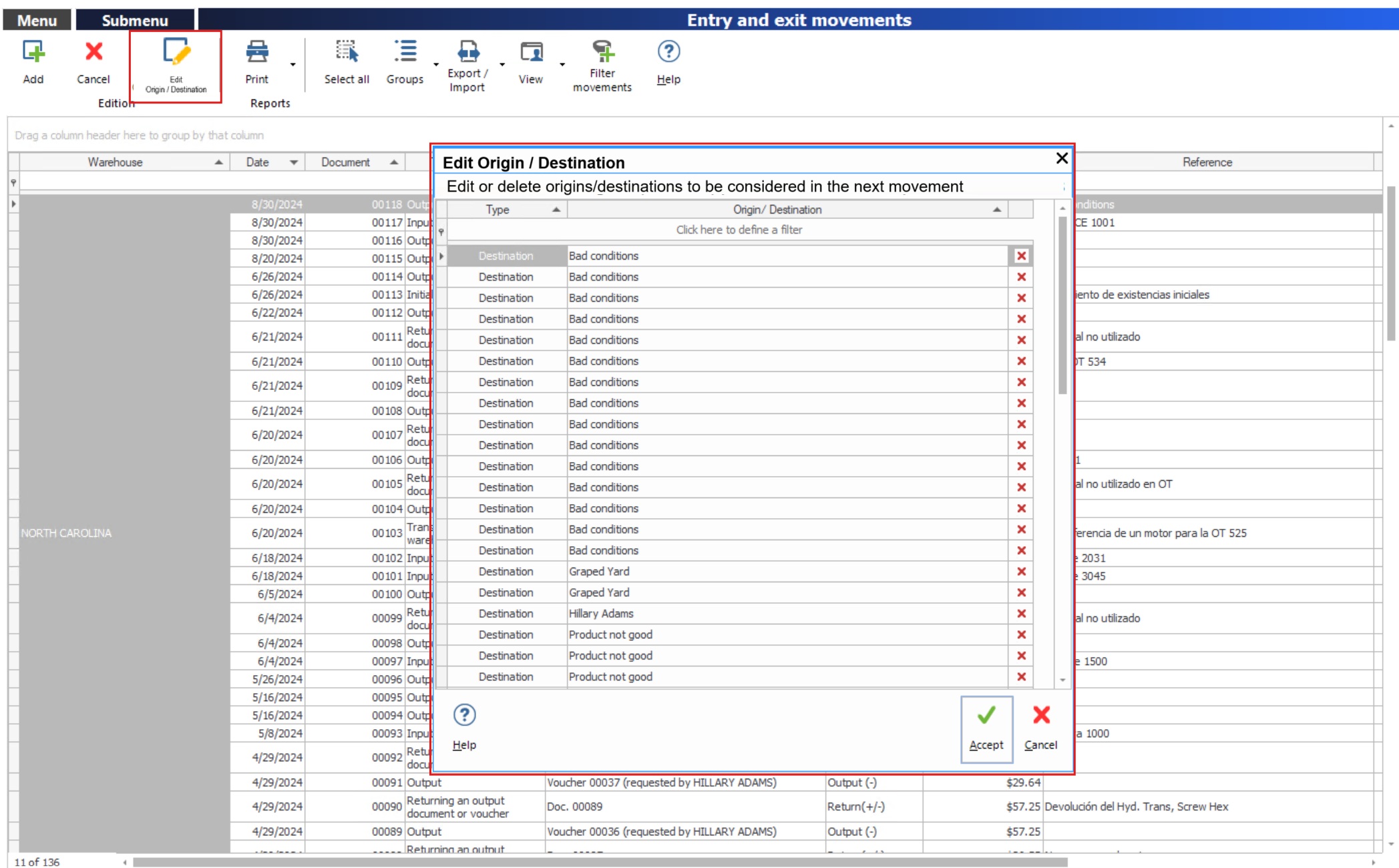Click the Export / Import icon
Viewport: 1399px width, 868px height.
point(467,52)
